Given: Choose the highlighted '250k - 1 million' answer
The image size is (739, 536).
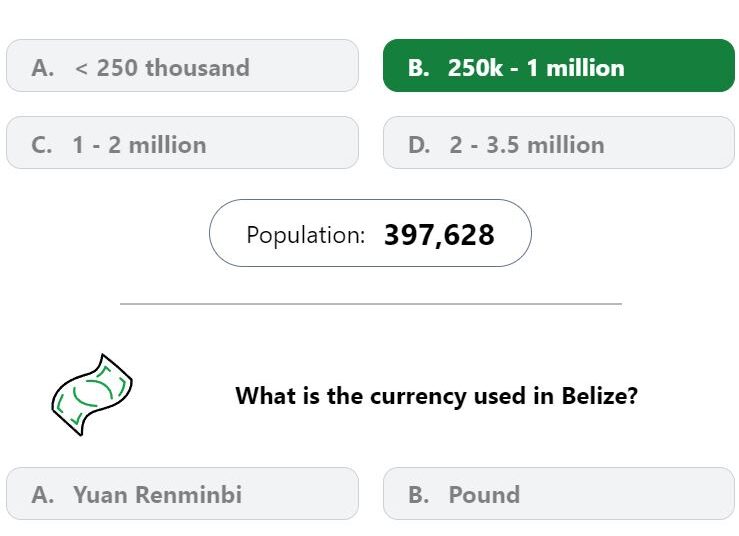Looking at the screenshot, I should click(559, 66).
